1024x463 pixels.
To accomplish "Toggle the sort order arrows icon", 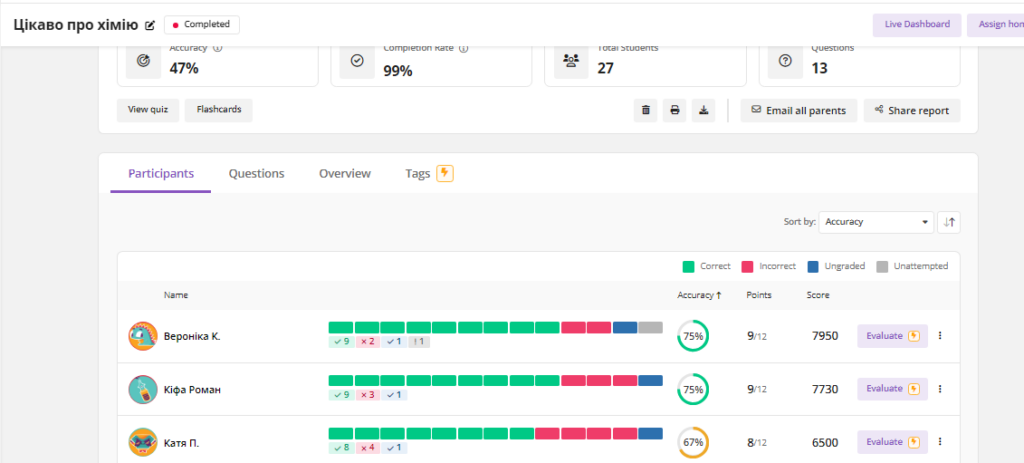I will point(949,222).
